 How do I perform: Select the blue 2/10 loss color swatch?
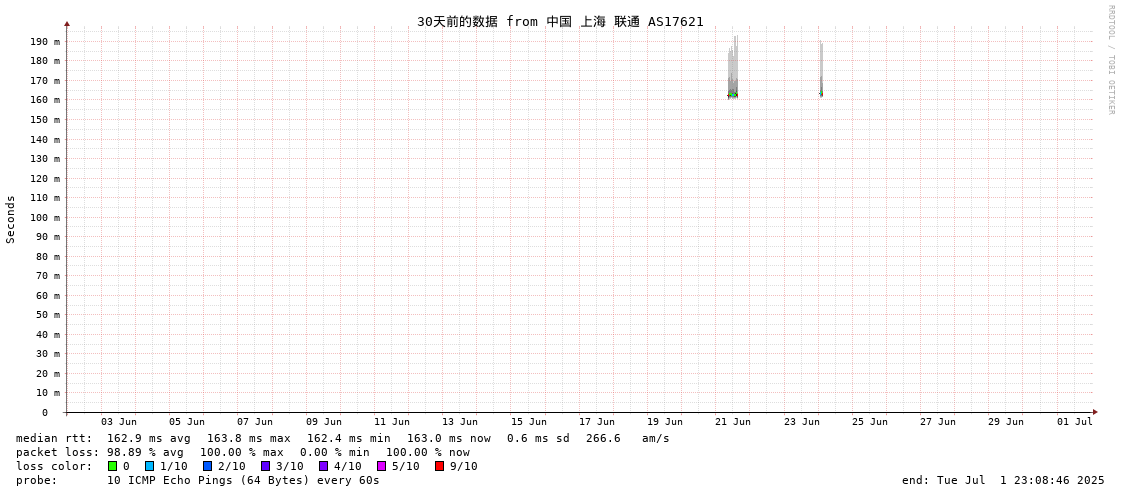tap(207, 466)
